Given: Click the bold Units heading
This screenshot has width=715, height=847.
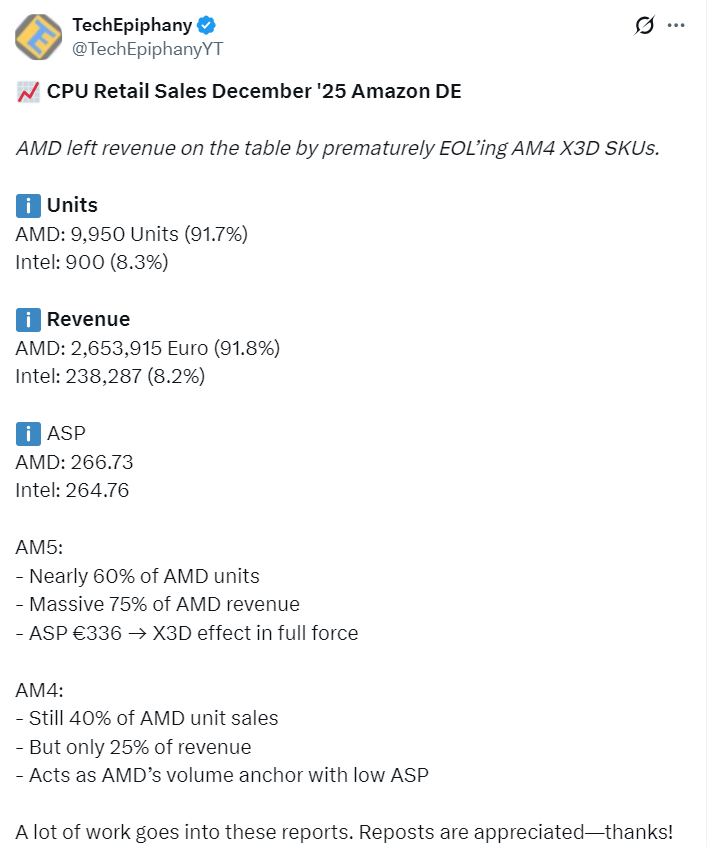Looking at the screenshot, I should [72, 206].
